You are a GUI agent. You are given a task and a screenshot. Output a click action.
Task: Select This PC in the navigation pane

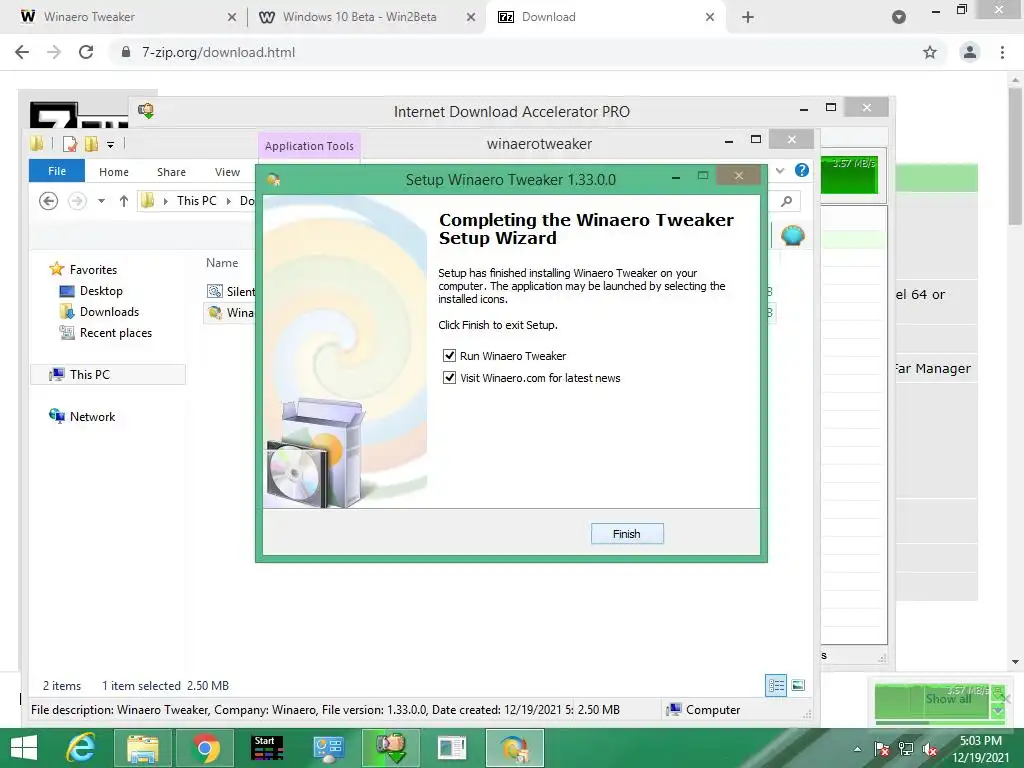(108, 374)
